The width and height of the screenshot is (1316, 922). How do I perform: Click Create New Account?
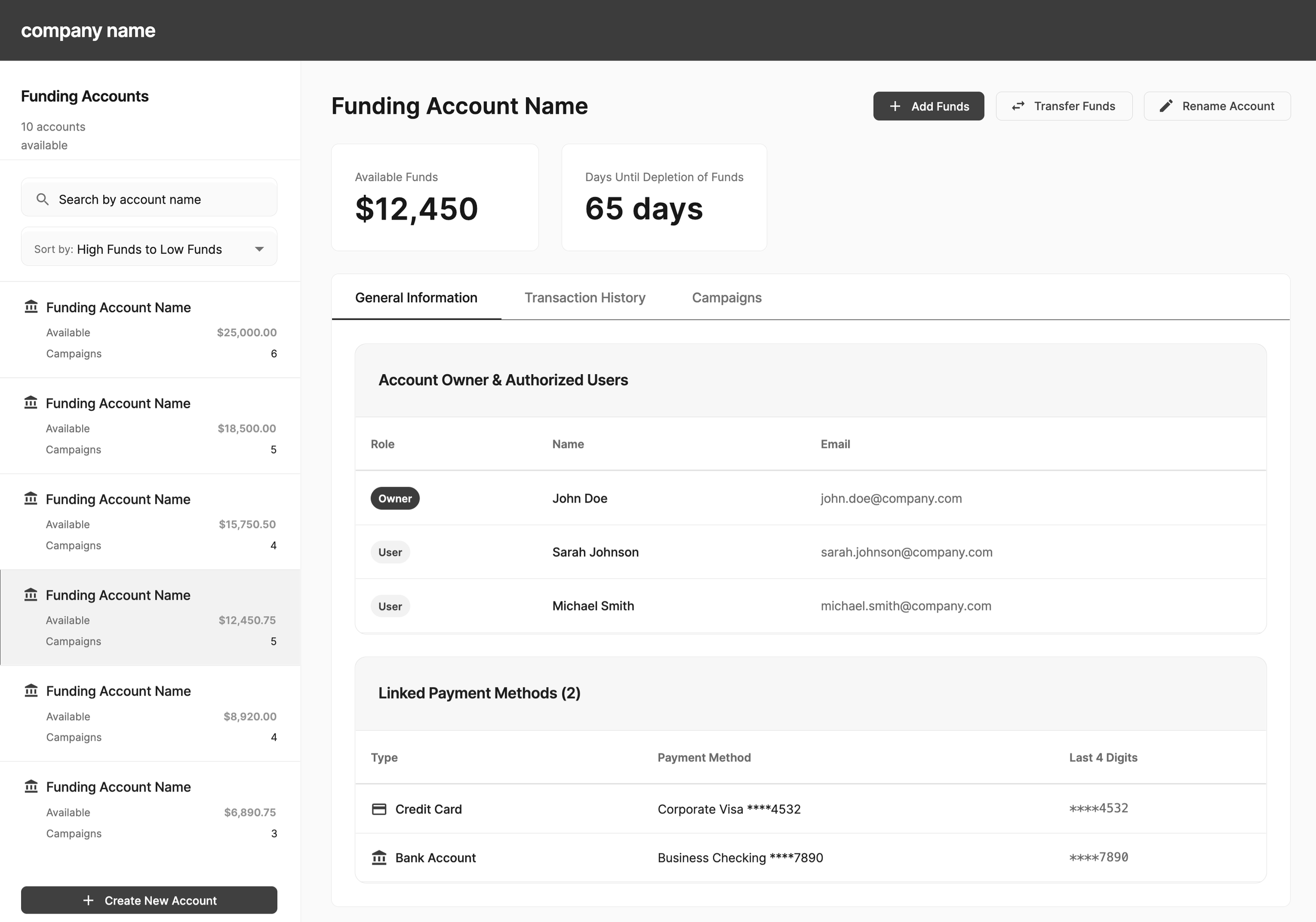click(x=148, y=900)
